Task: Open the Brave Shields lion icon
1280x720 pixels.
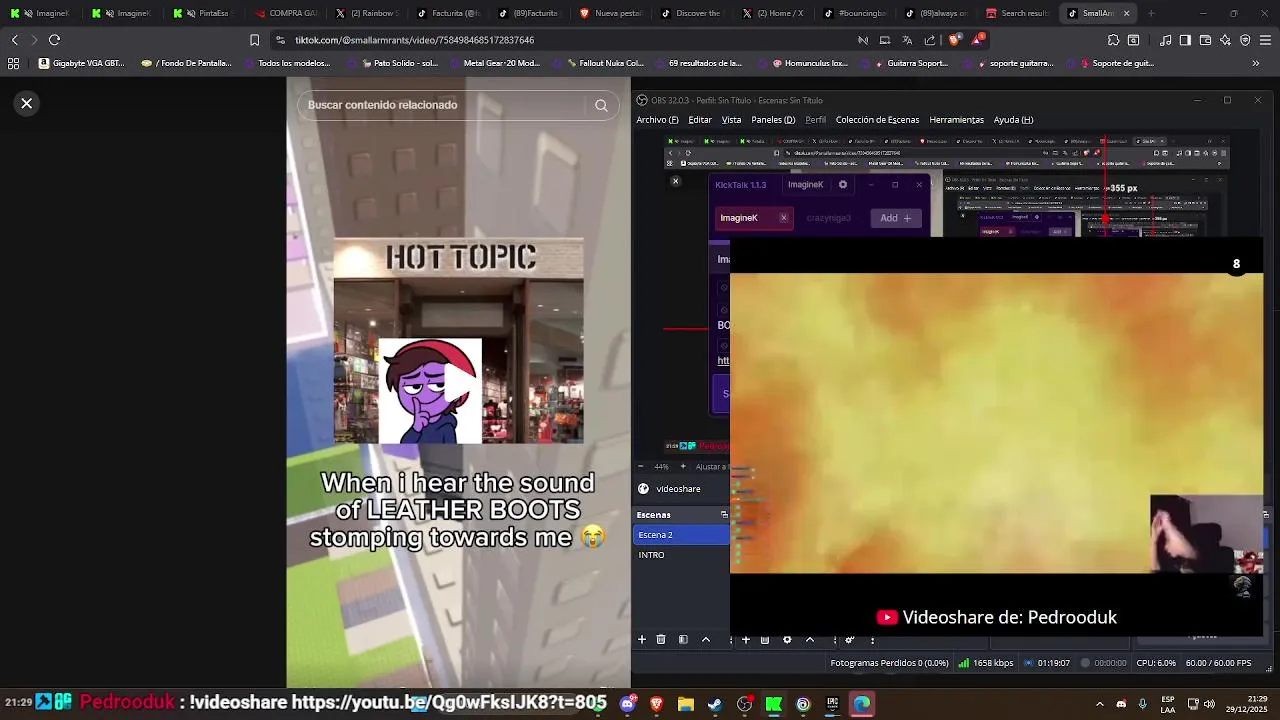Action: click(954, 40)
